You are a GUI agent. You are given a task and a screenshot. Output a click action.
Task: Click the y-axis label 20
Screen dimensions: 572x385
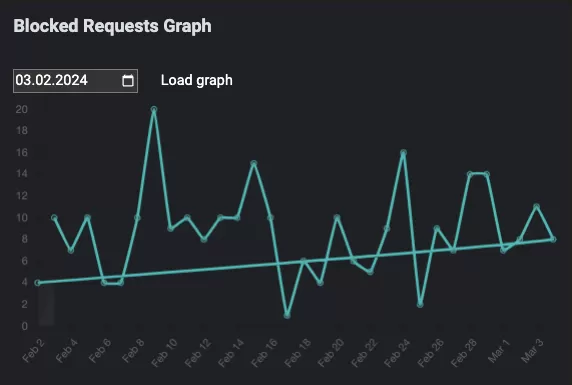pyautogui.click(x=22, y=109)
